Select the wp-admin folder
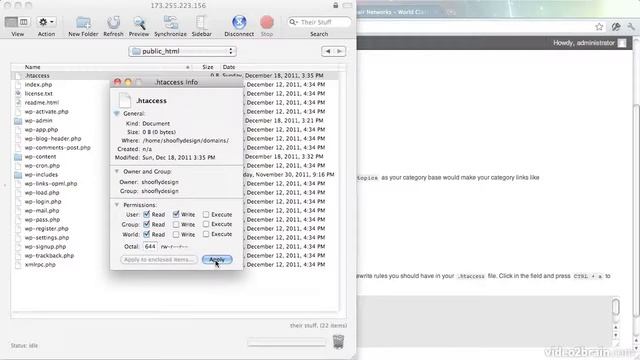The width and height of the screenshot is (640, 360). (x=38, y=120)
